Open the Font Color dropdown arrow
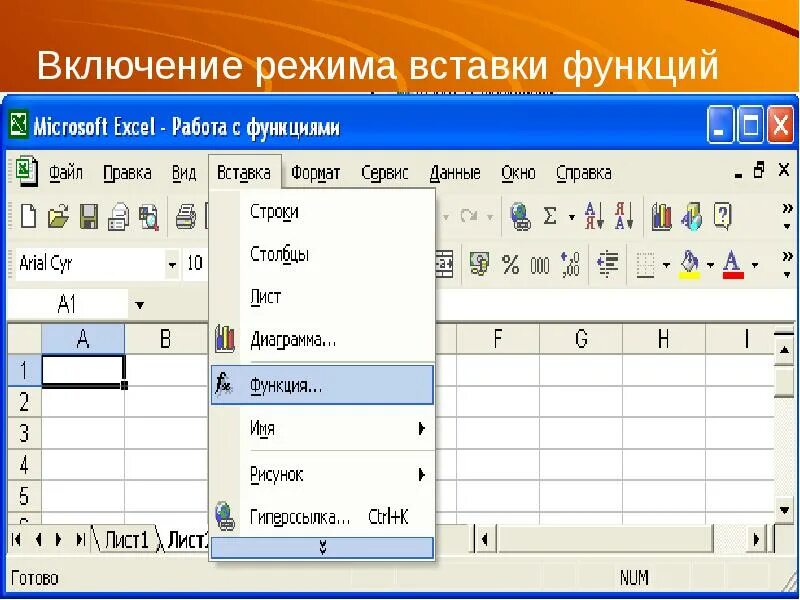Screen dimensions: 800x600 [x=755, y=265]
